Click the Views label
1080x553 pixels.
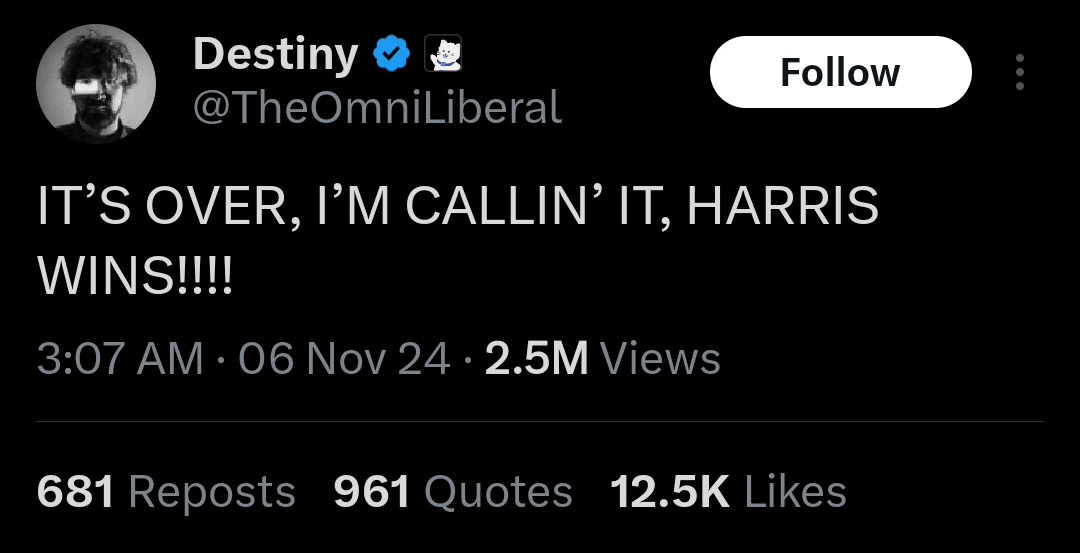662,358
